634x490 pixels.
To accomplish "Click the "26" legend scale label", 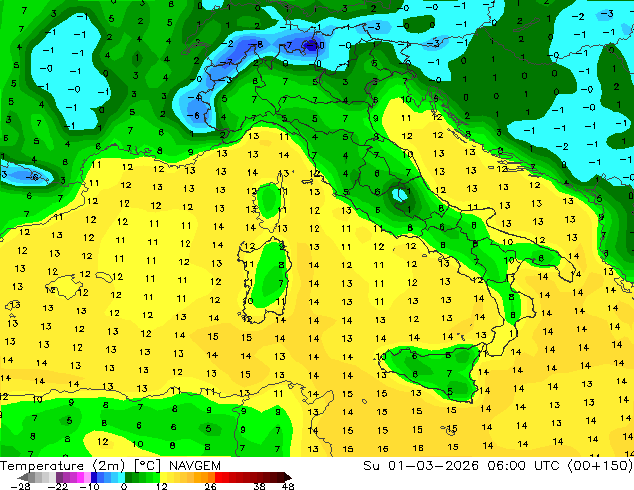I will point(210,486).
